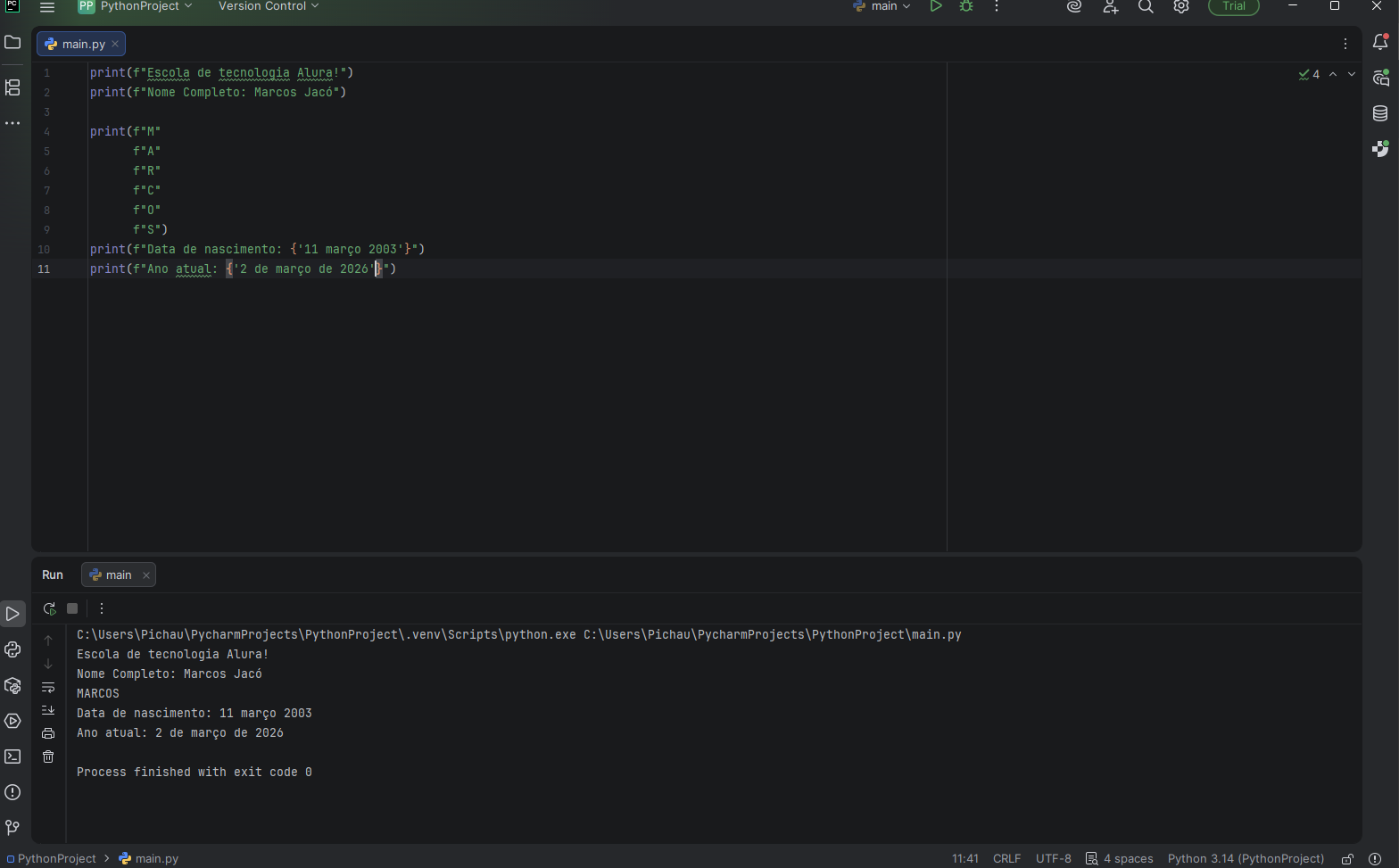This screenshot has height=868, width=1399.
Task: Toggle the Project tool window folder icon
Action: coord(12,43)
